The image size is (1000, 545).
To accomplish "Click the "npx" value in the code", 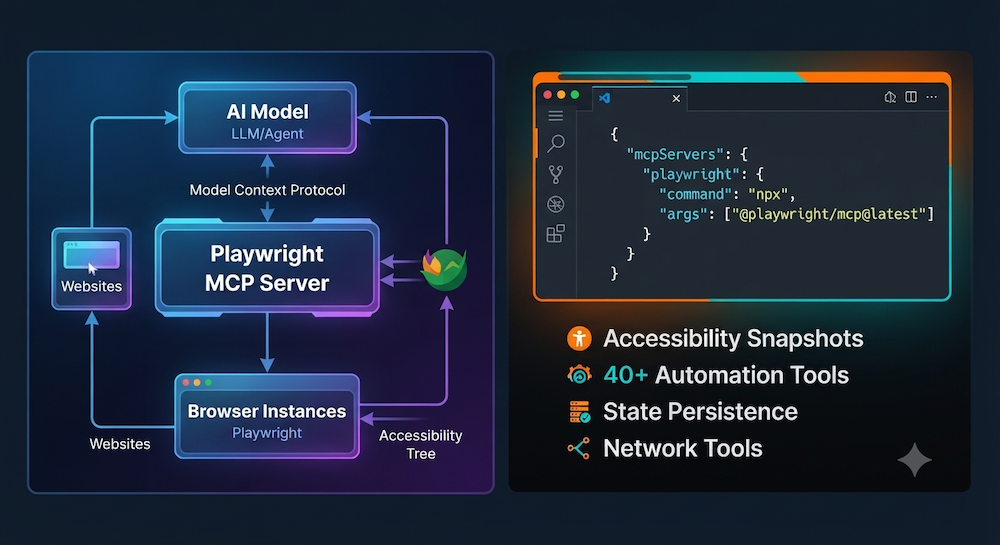I will pos(768,194).
